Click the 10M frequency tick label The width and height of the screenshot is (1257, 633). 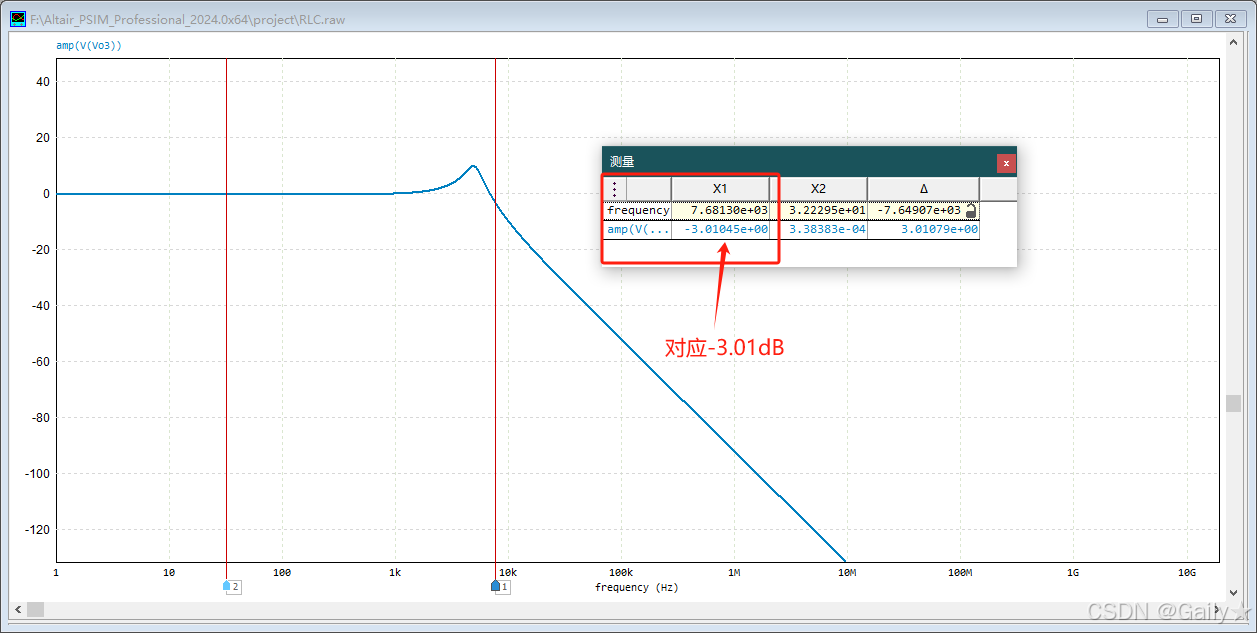847,572
